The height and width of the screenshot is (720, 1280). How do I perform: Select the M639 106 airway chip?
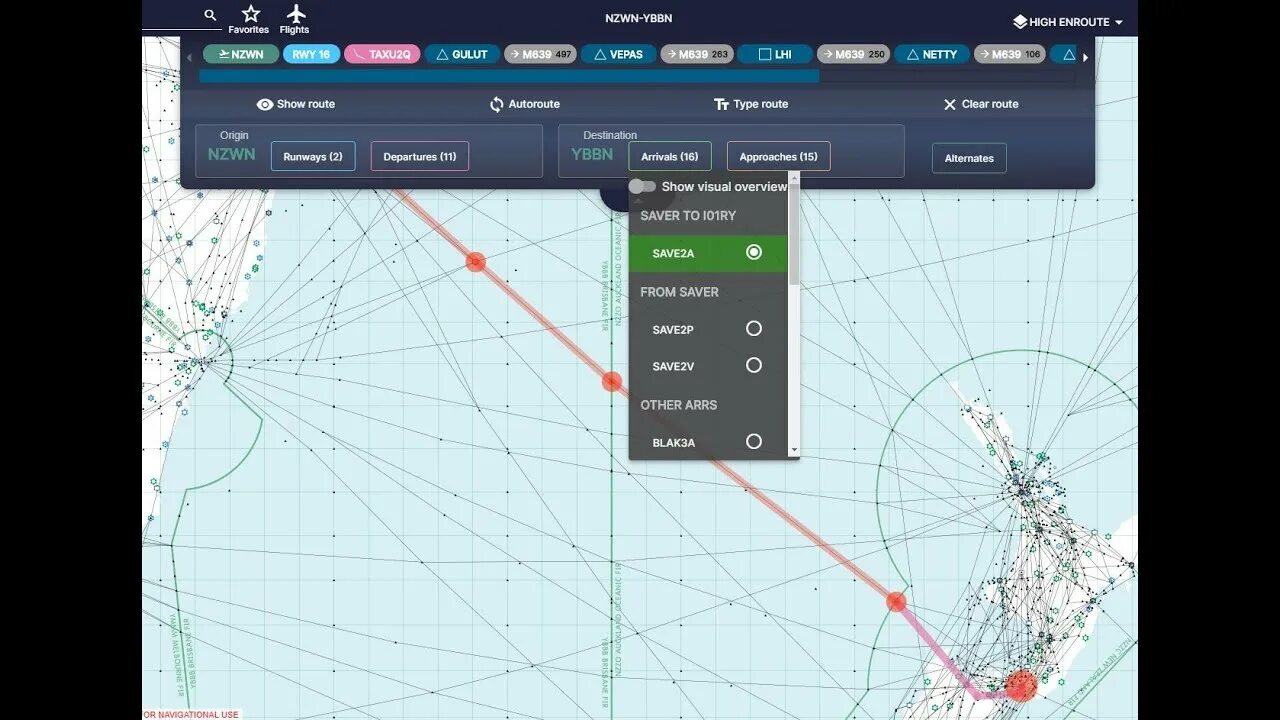pyautogui.click(x=1010, y=54)
